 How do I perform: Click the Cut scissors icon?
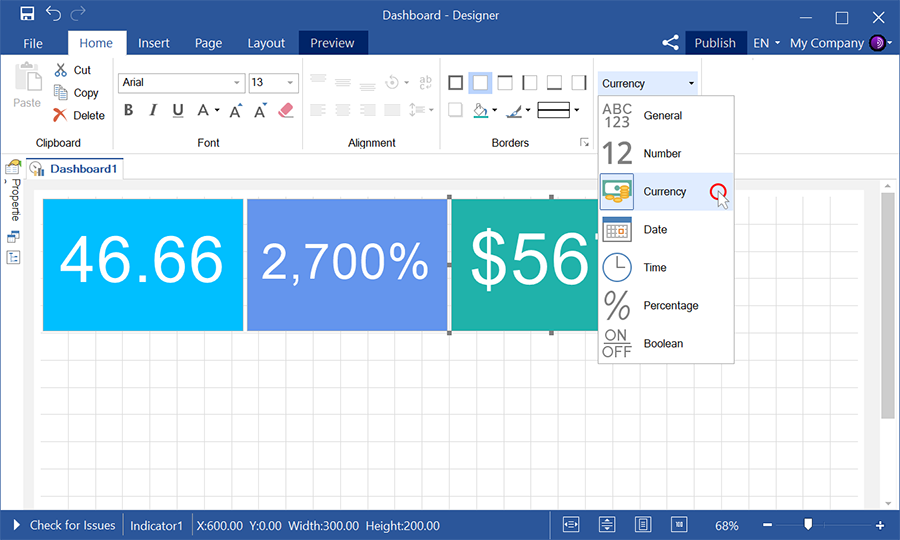(60, 70)
